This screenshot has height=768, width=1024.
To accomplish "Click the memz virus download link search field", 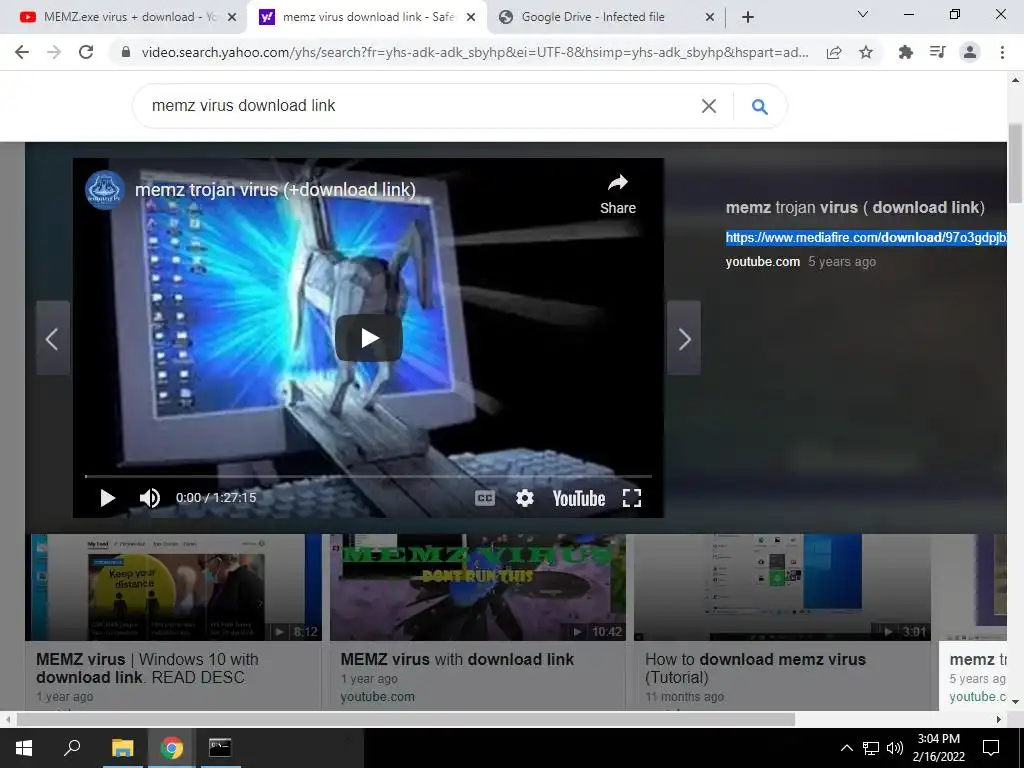I will click(418, 106).
